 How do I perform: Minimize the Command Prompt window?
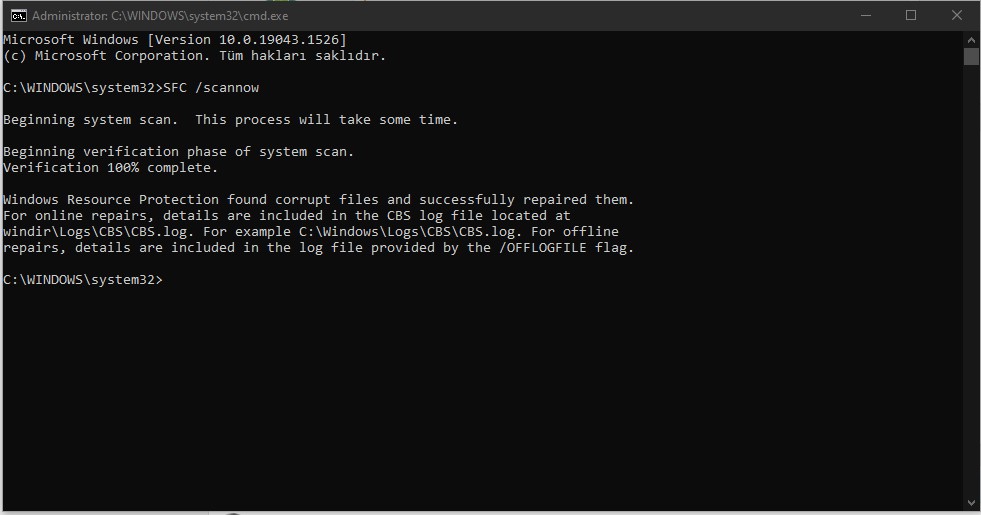pos(864,15)
